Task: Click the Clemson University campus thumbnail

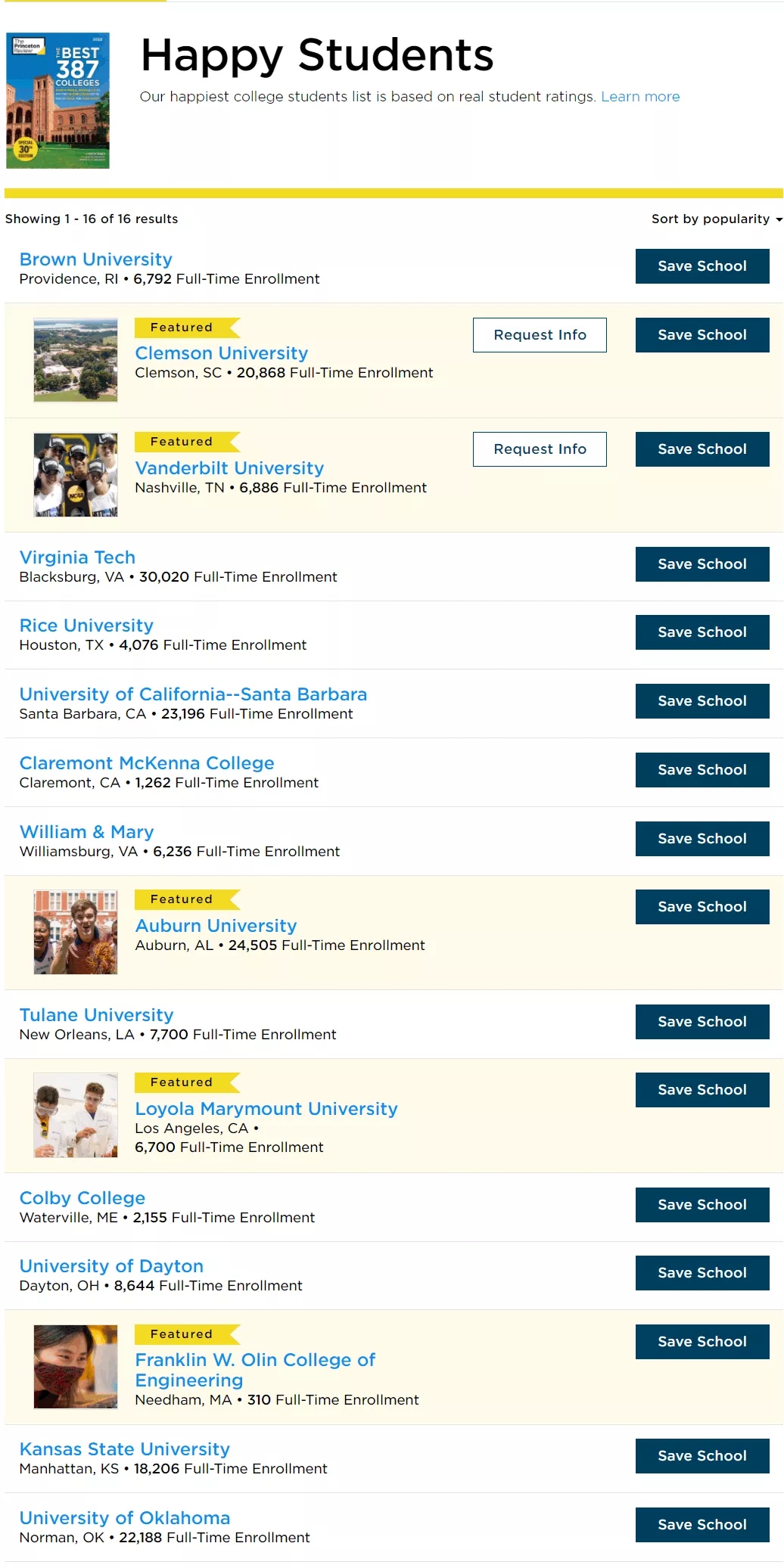Action: click(76, 360)
